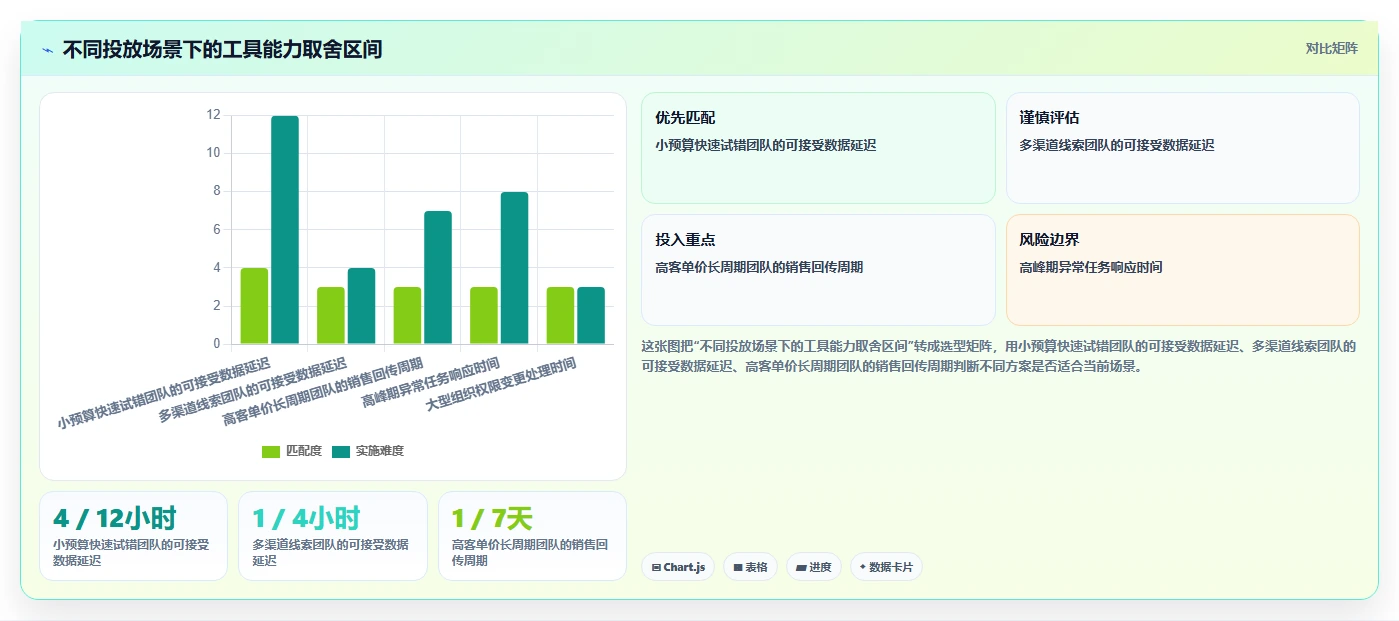Screen dimensions: 1399x621
Task: Click the lightning icon beside the title
Action: coord(48,50)
